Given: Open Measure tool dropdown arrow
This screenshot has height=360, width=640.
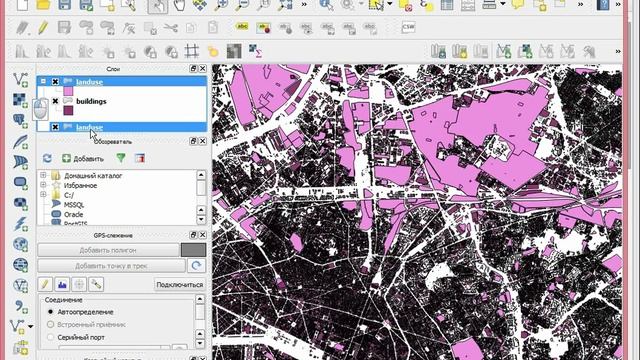Looking at the screenshot, I should pyautogui.click(x=503, y=4).
